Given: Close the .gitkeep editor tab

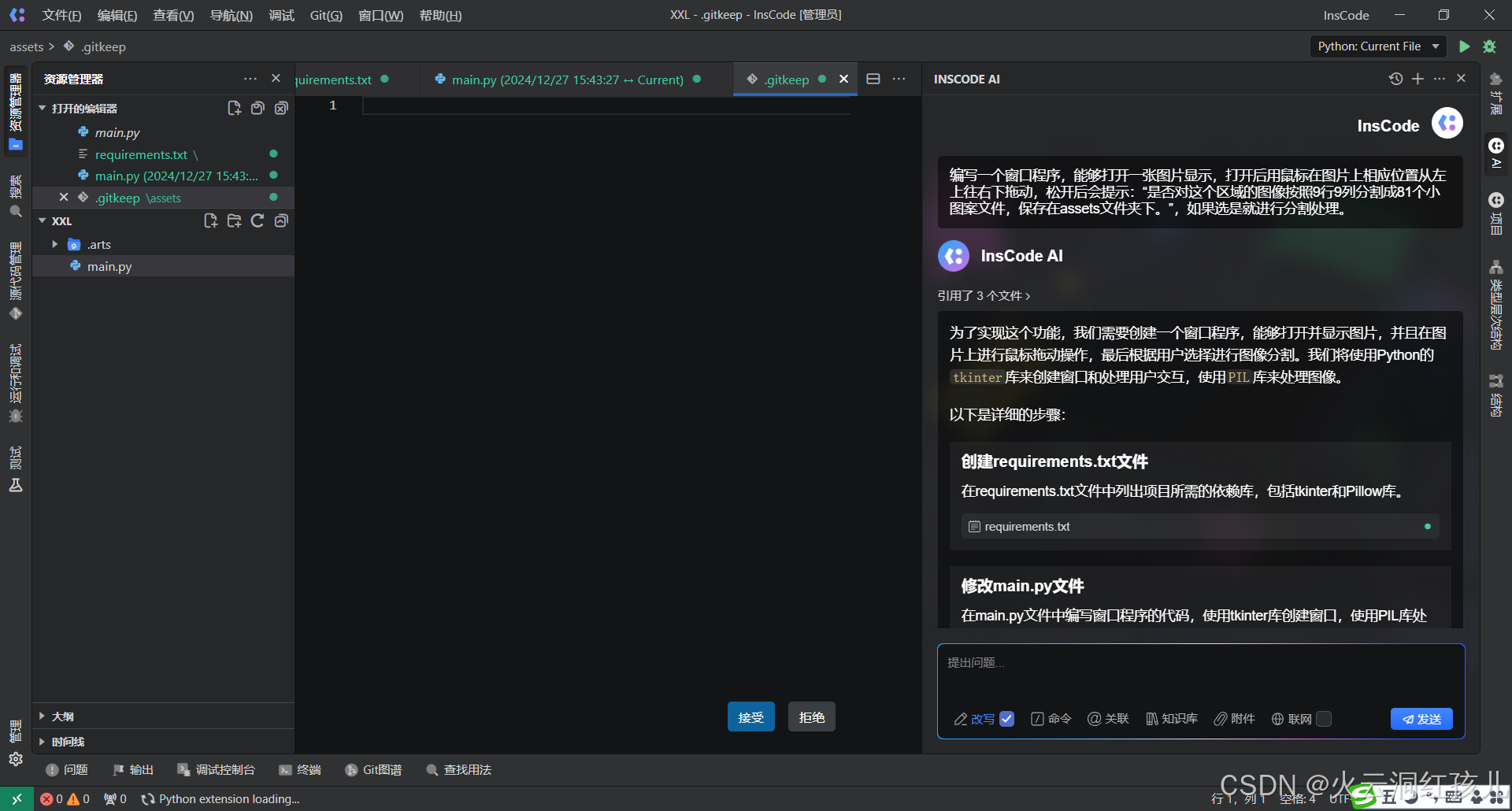Looking at the screenshot, I should coord(843,79).
